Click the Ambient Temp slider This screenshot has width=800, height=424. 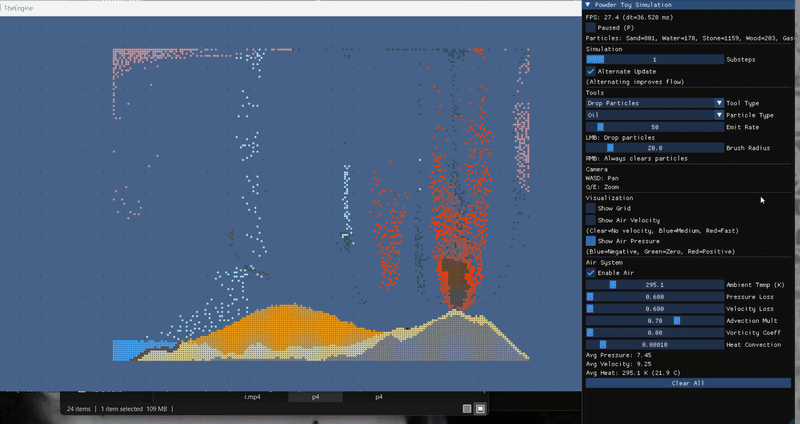(x=654, y=285)
